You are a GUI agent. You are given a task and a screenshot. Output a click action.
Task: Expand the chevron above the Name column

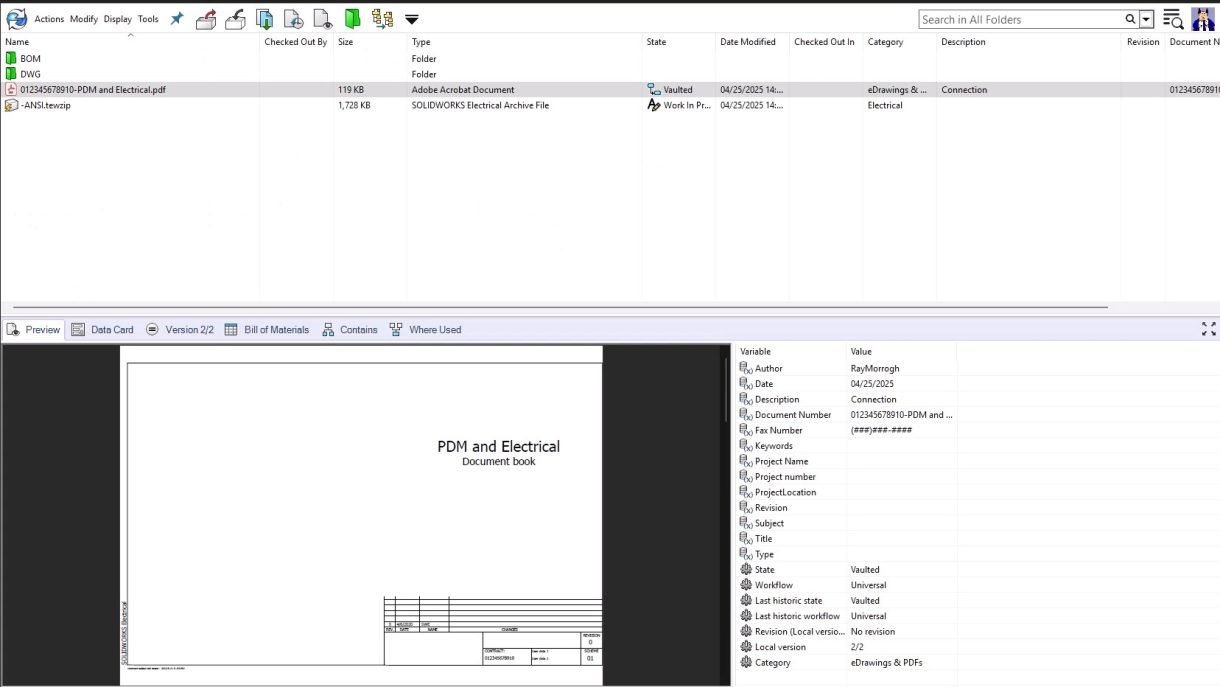click(x=130, y=33)
